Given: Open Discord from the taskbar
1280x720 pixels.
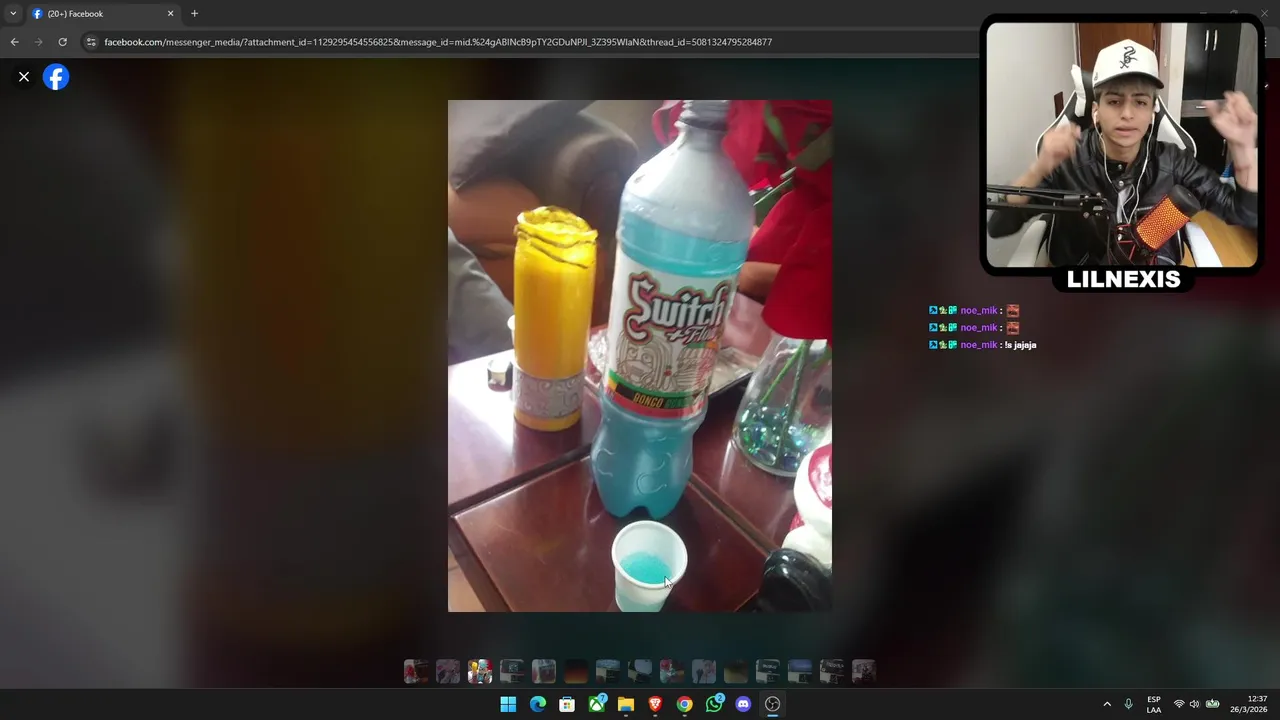Looking at the screenshot, I should (743, 704).
